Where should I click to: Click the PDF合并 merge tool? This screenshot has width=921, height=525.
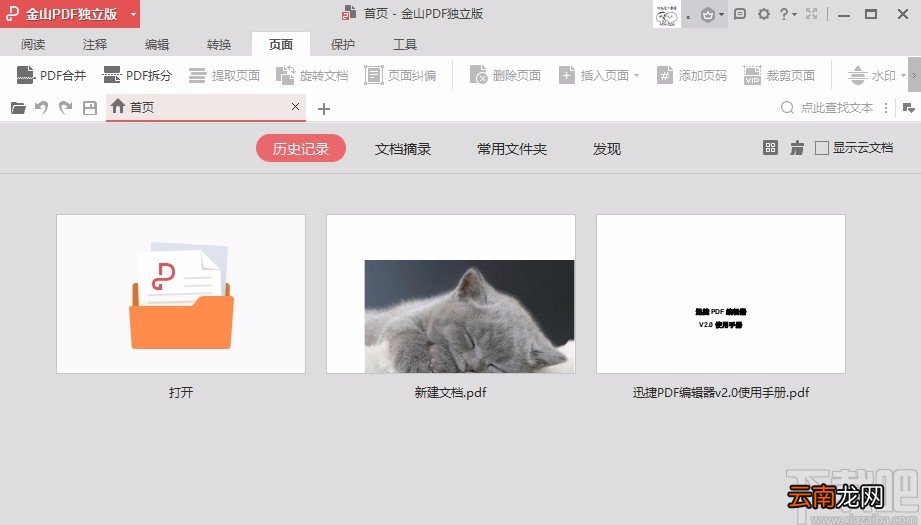click(52, 75)
